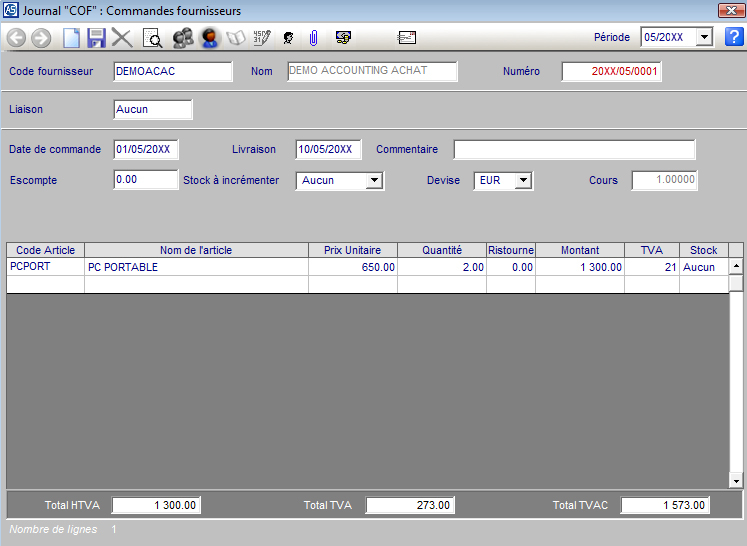
Task: Select the PC PORTABLE article name cell
Action: click(x=196, y=267)
